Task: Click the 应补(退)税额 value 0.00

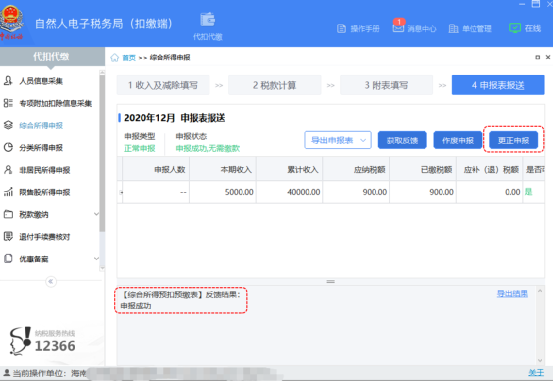Action: tap(512, 192)
